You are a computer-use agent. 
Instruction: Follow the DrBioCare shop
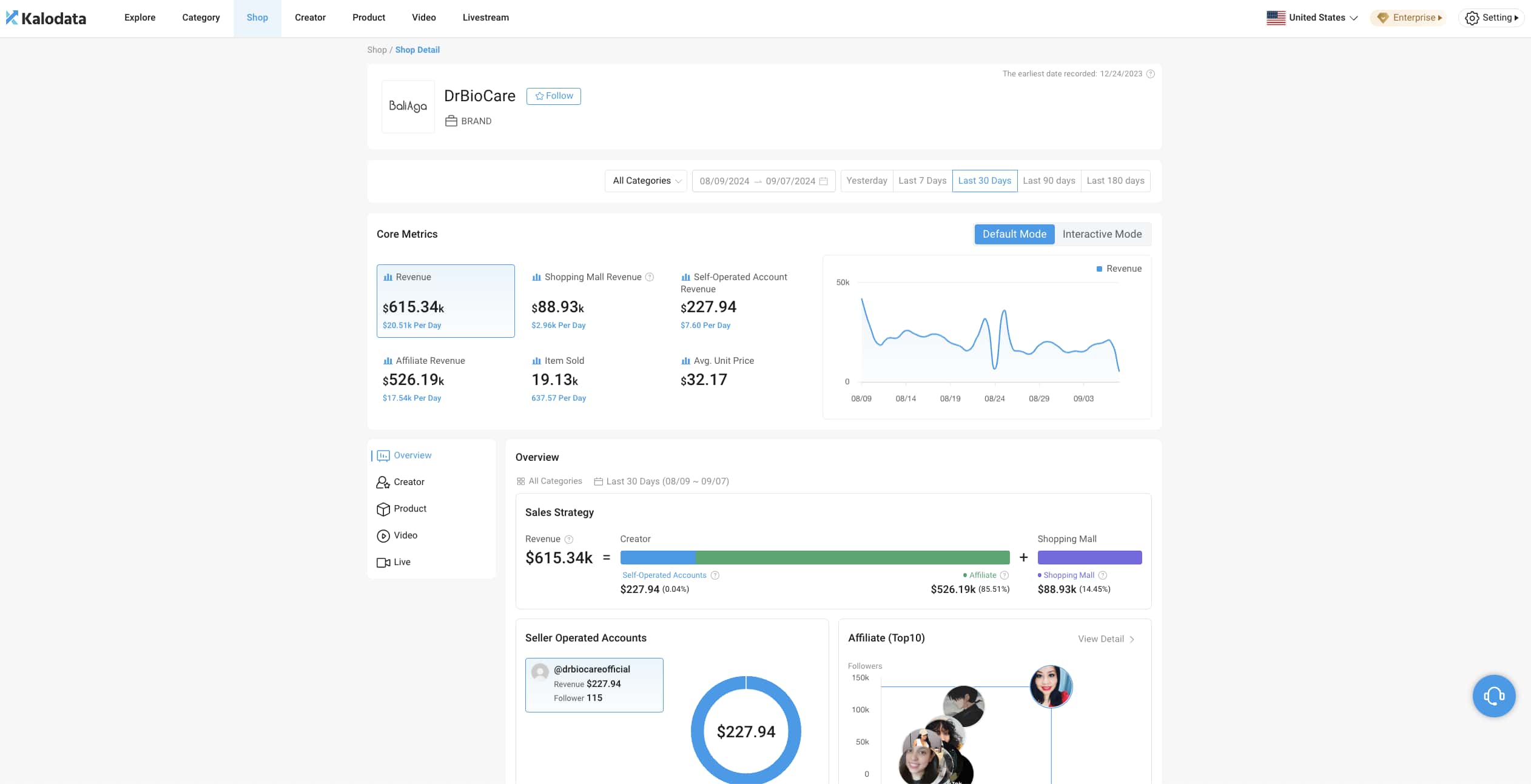click(x=553, y=96)
